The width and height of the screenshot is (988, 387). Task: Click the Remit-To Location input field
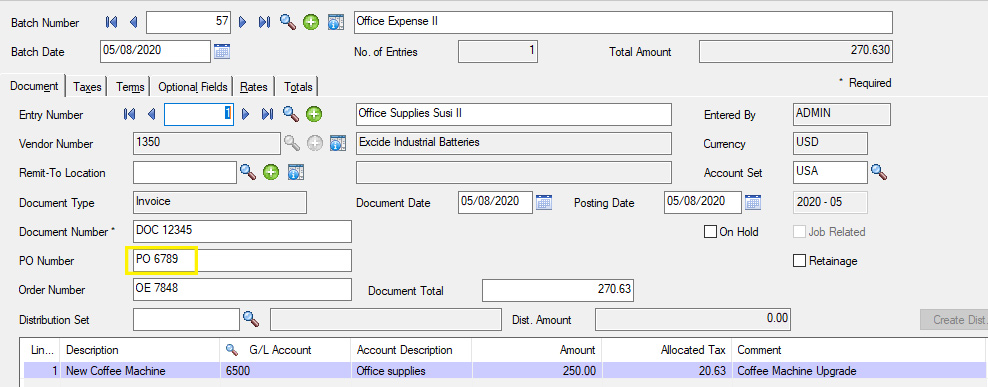(x=185, y=172)
